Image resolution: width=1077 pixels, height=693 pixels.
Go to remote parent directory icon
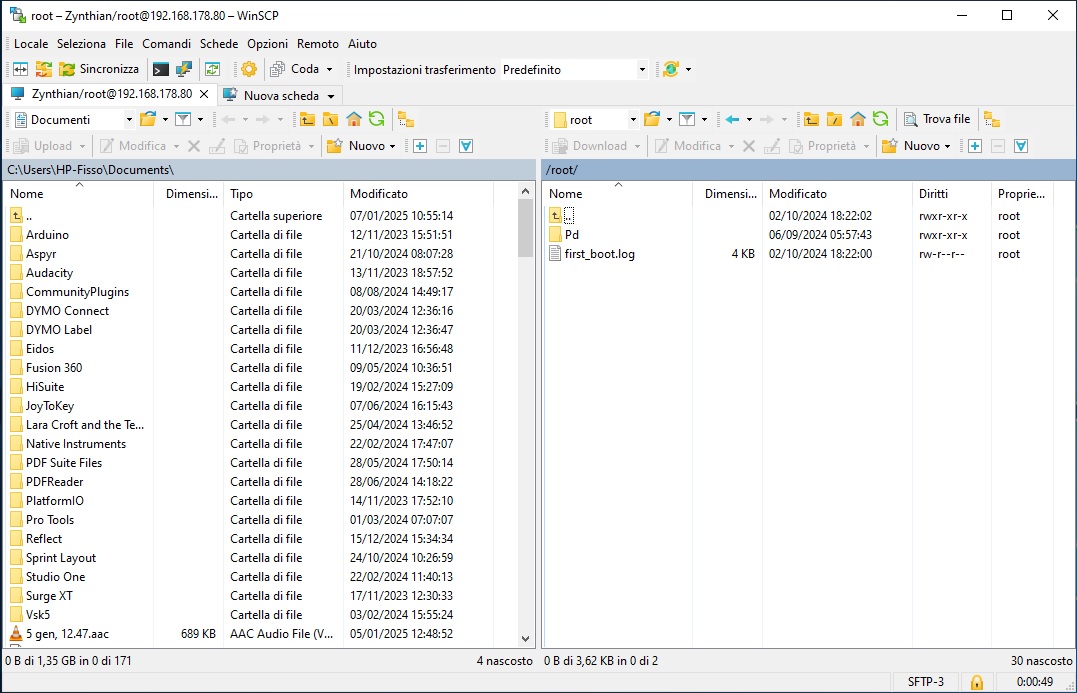click(x=811, y=120)
